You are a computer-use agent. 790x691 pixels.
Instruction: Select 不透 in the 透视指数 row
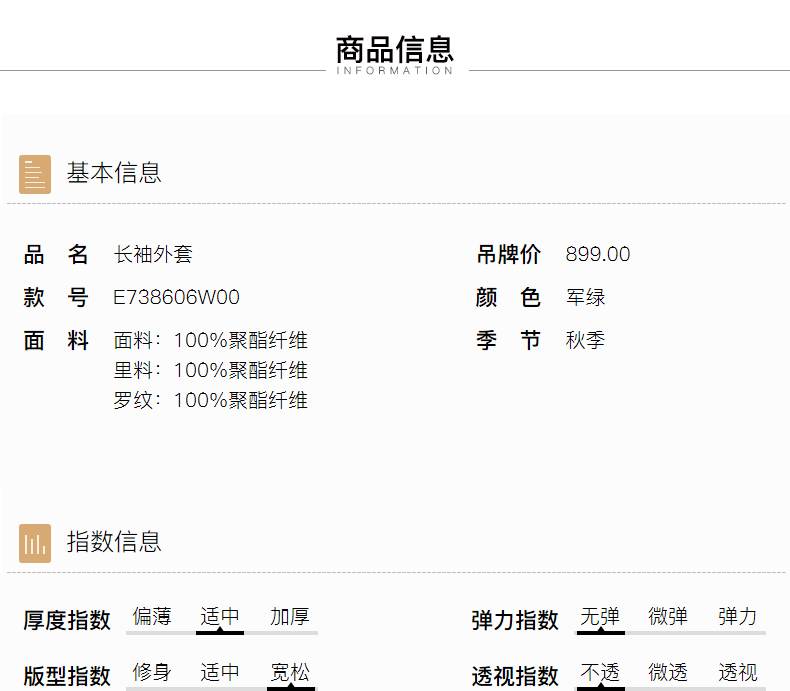[x=600, y=673]
